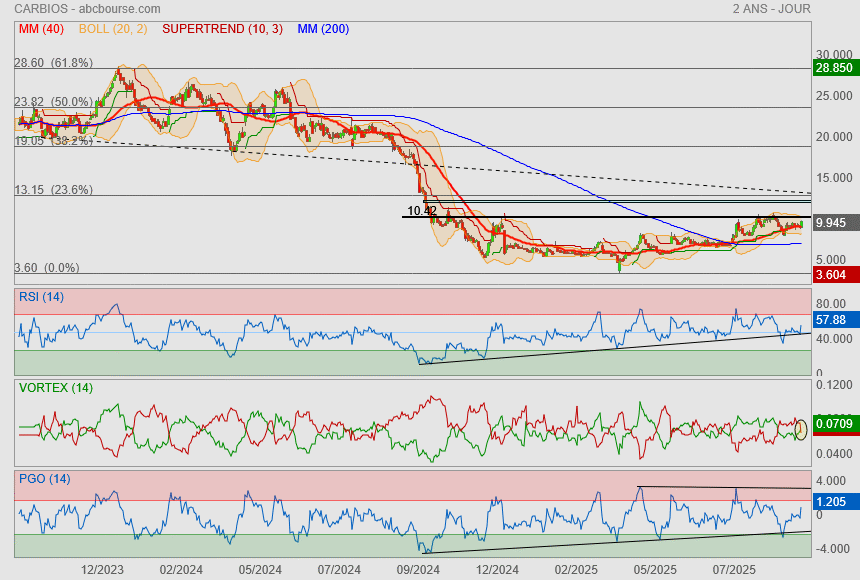Select the grey 9.945 current price tag
Image resolution: width=860 pixels, height=580 pixels.
click(831, 223)
